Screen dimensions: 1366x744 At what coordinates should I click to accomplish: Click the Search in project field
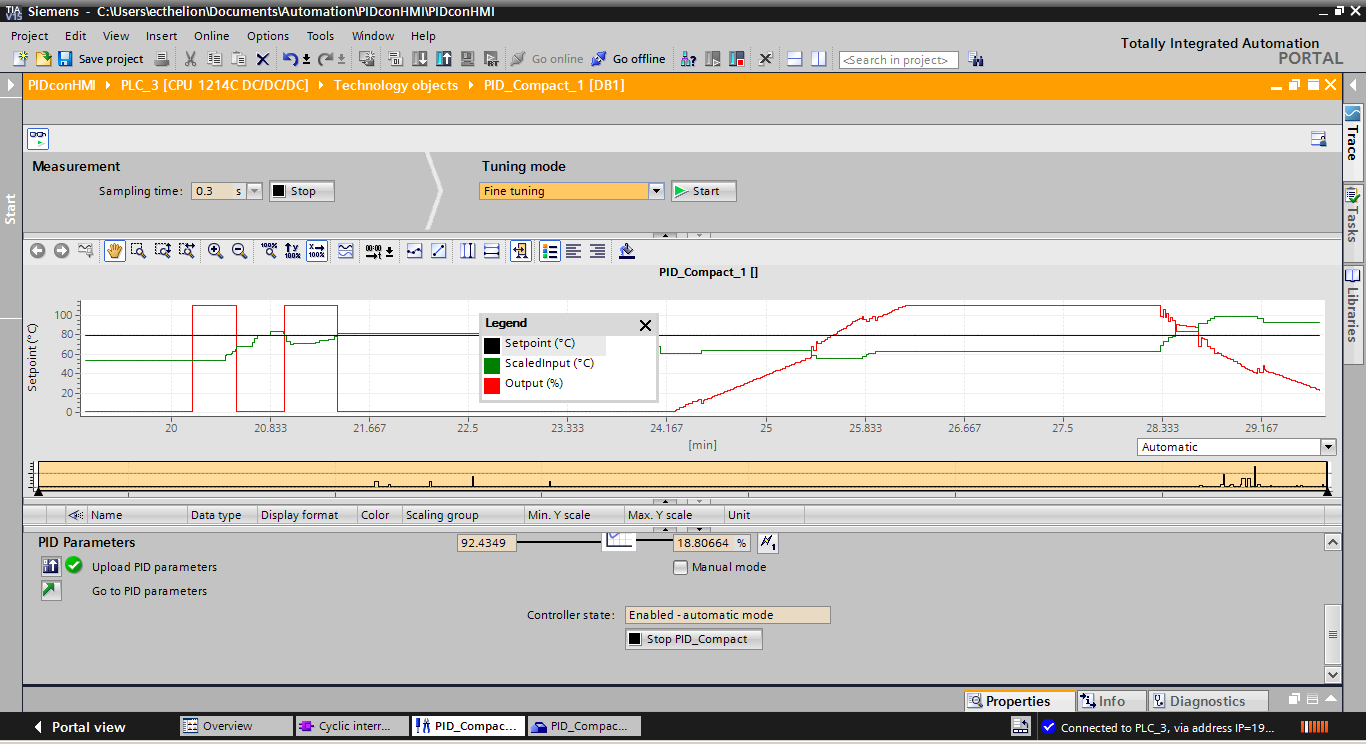tap(899, 60)
